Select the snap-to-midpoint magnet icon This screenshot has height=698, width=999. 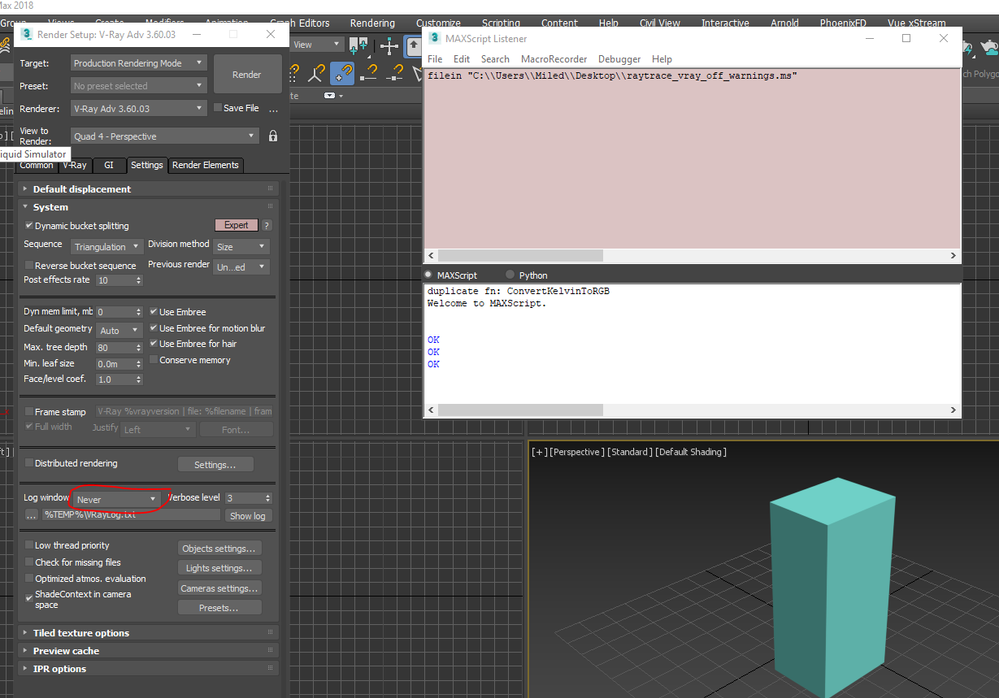(395, 73)
